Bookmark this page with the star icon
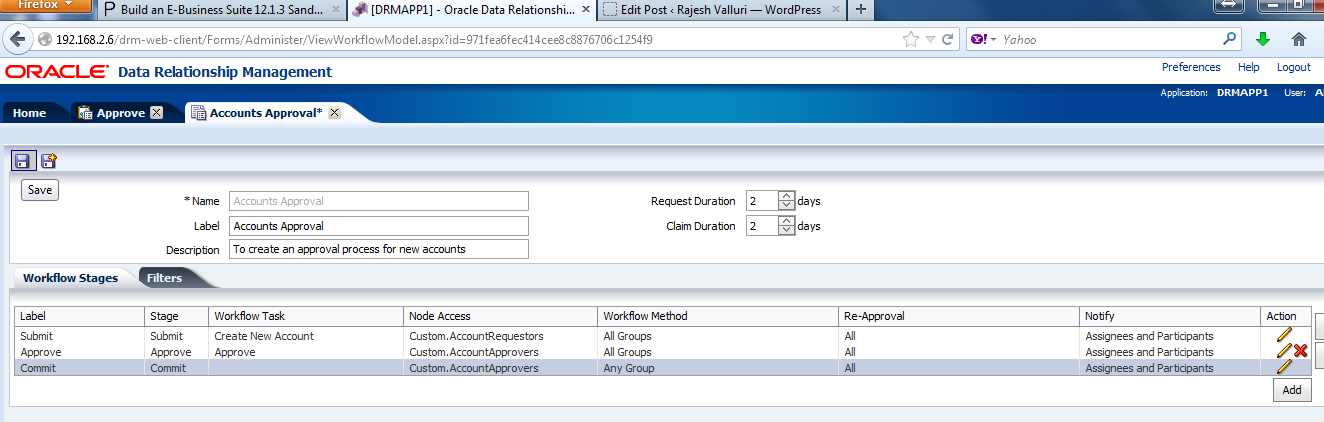Screen dimensions: 1324x422 tap(911, 40)
